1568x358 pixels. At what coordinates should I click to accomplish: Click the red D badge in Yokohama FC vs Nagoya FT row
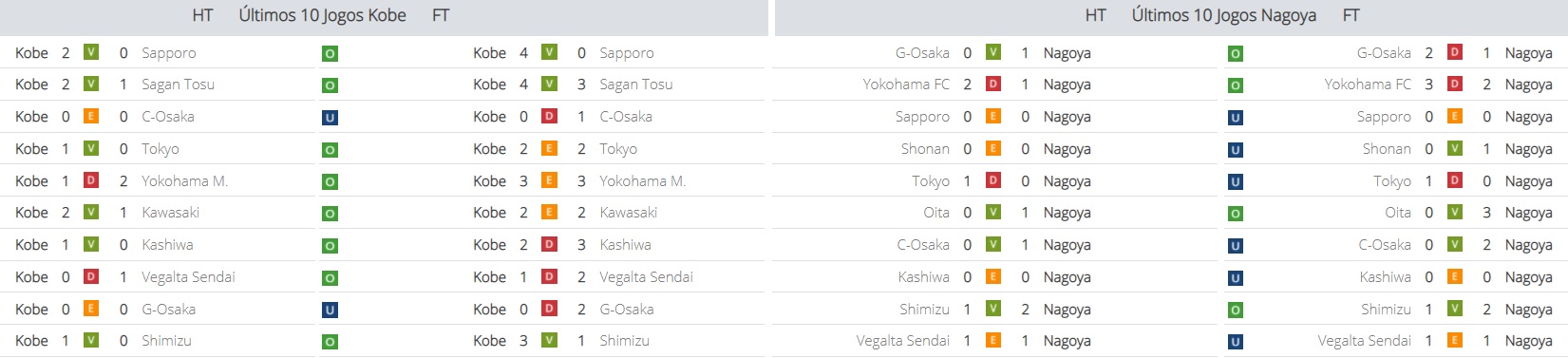point(1454,84)
